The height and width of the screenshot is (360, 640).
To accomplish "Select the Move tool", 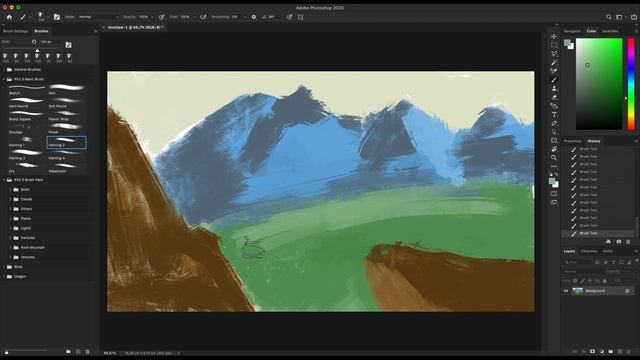I will pyautogui.click(x=554, y=36).
